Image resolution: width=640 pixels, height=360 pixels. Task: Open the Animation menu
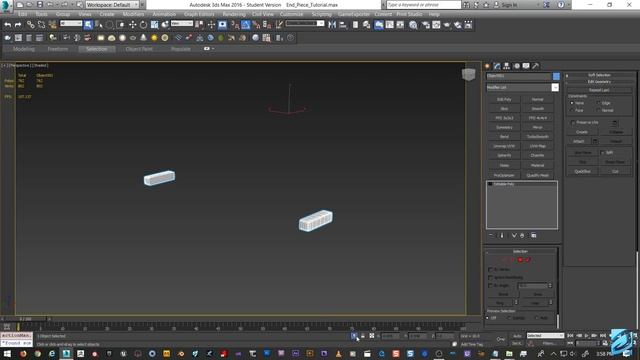164,14
